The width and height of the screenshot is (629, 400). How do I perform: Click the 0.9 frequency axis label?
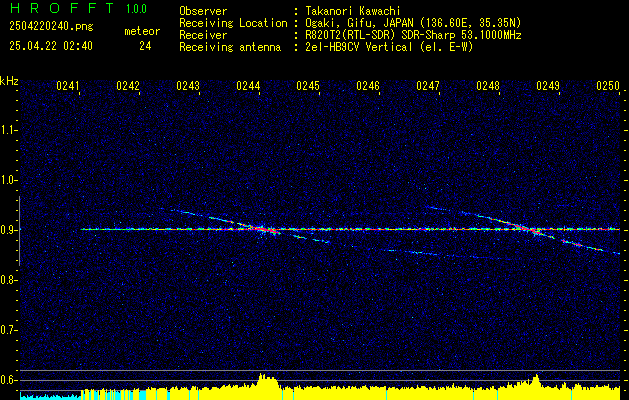[x=8, y=230]
